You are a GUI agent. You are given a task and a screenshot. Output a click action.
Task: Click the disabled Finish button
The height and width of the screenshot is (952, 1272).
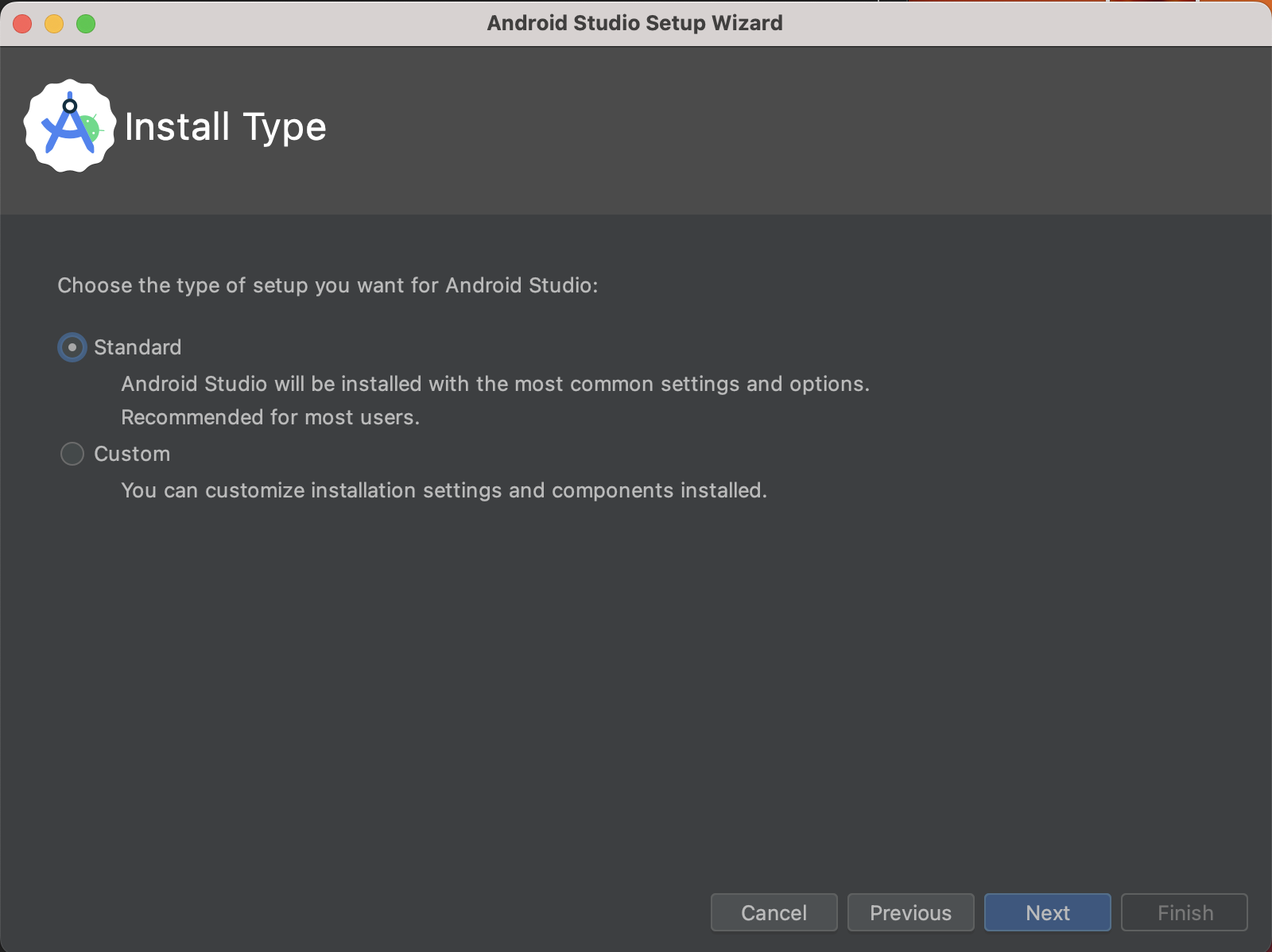click(x=1184, y=912)
